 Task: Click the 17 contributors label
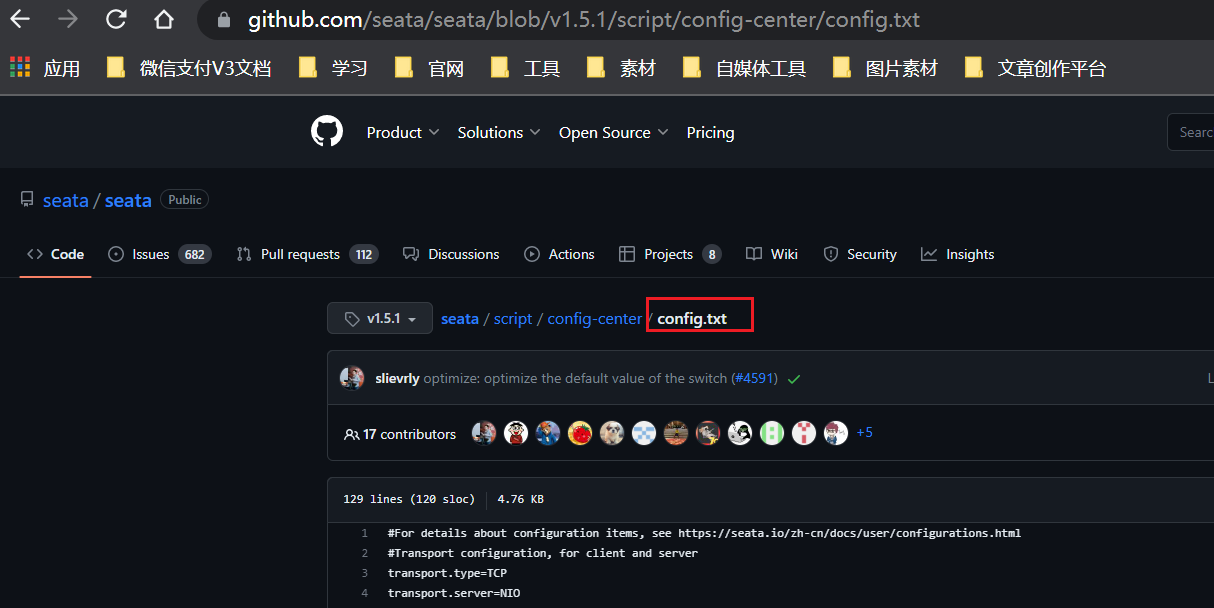pos(410,434)
